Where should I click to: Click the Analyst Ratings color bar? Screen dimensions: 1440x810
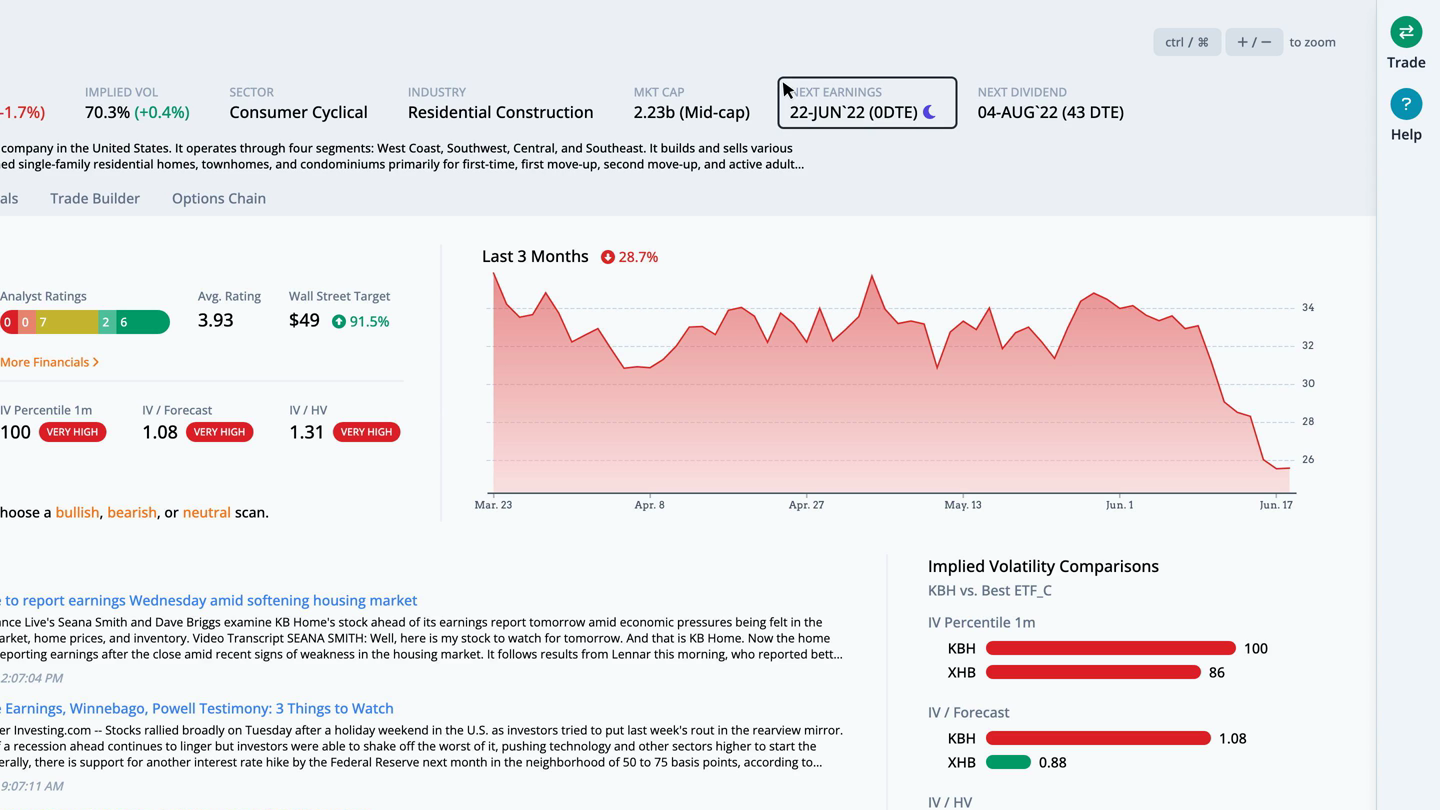(x=85, y=322)
